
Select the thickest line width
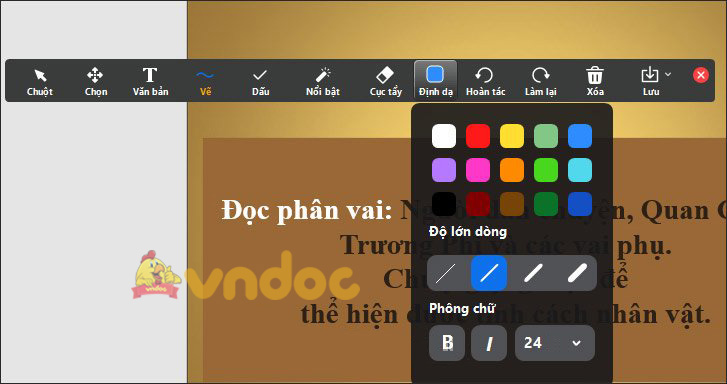(576, 273)
